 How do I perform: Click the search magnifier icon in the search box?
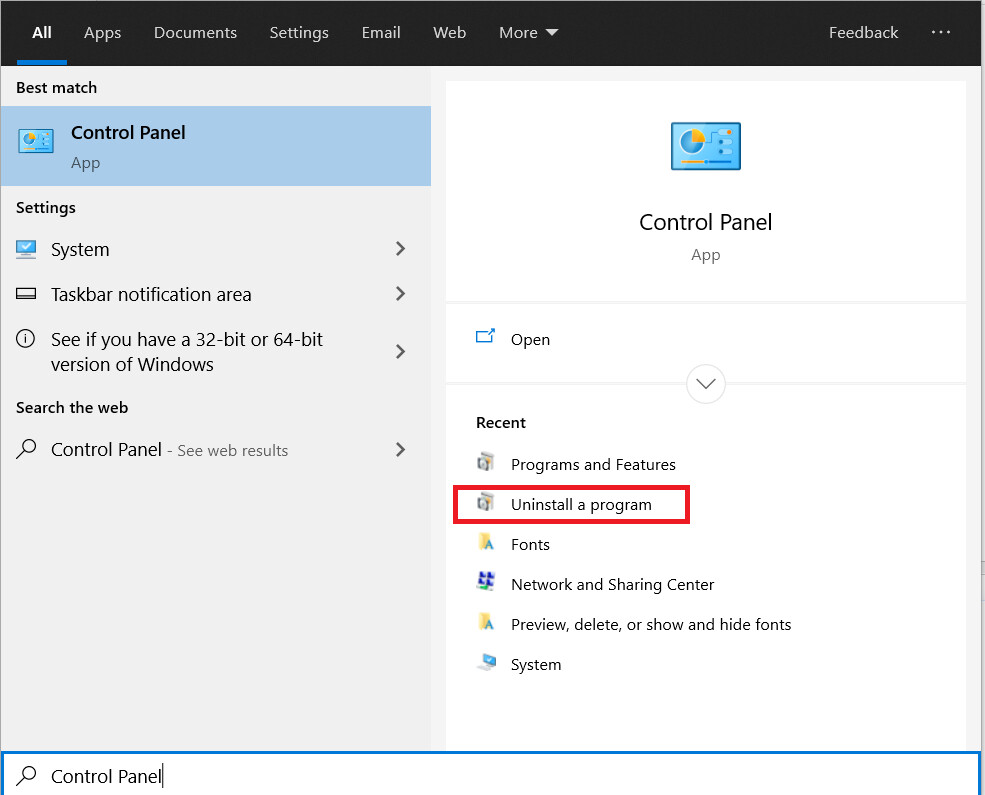(x=26, y=776)
